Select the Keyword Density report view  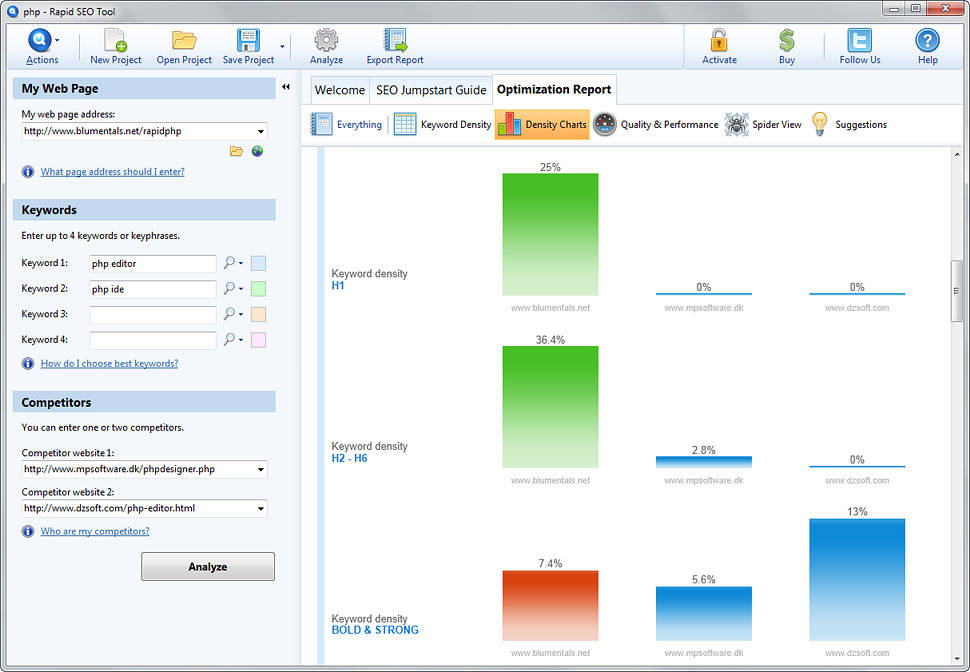click(442, 125)
